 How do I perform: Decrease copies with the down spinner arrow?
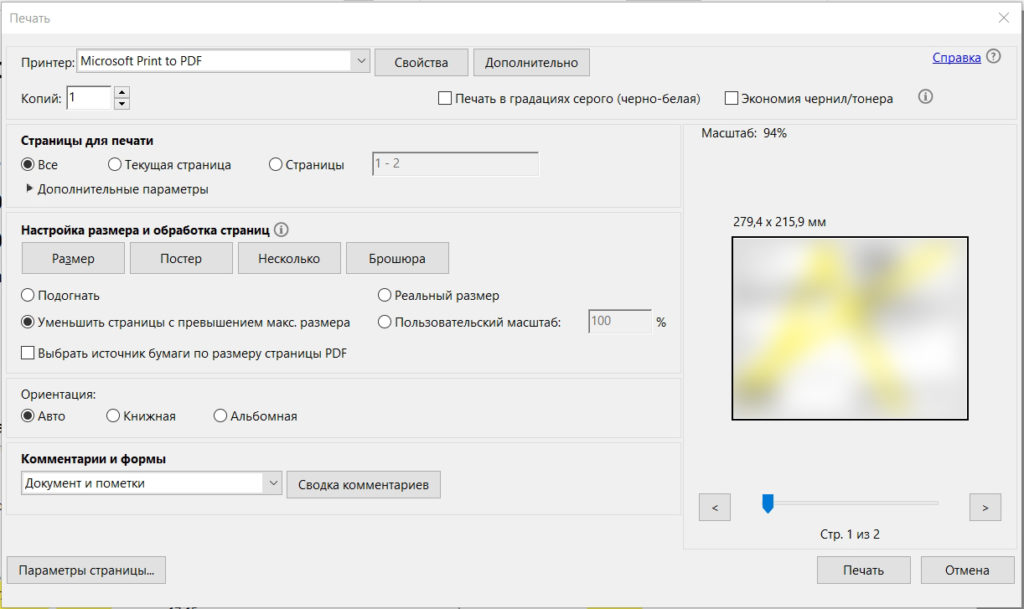click(x=122, y=103)
